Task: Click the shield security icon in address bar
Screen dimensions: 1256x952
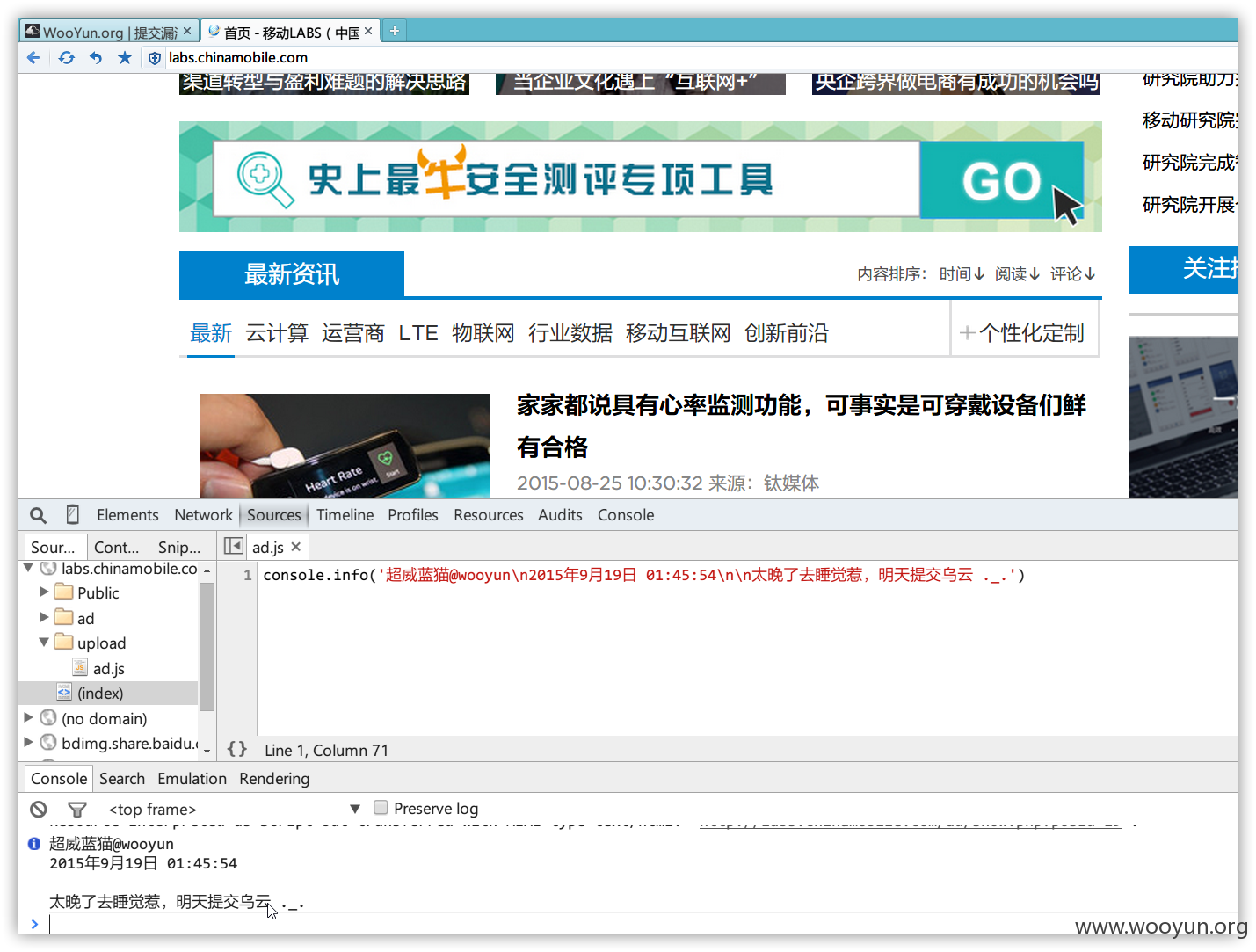Action: [155, 58]
